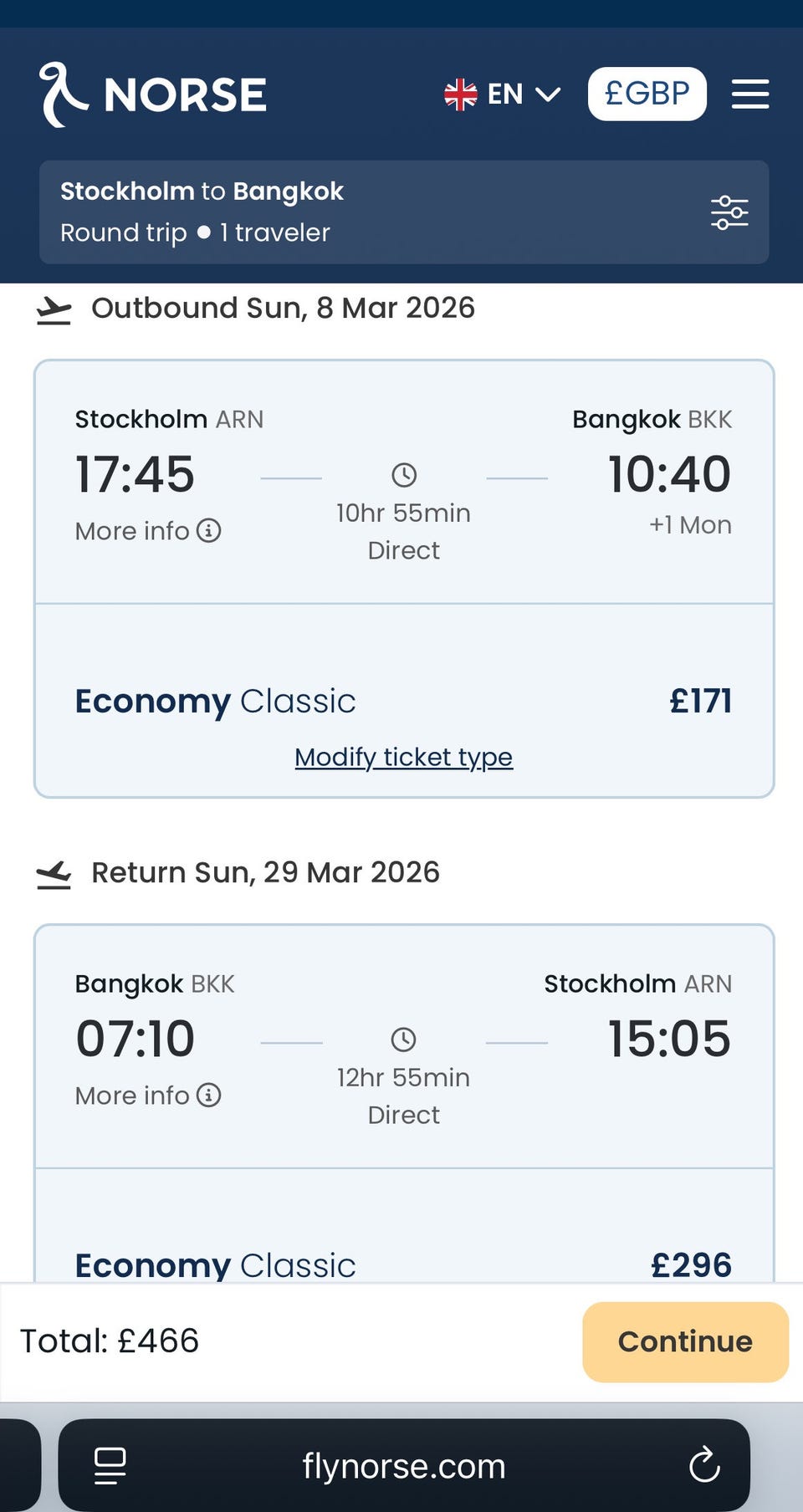Open search filter sliders icon
This screenshot has height=1512, width=803.
point(729,212)
